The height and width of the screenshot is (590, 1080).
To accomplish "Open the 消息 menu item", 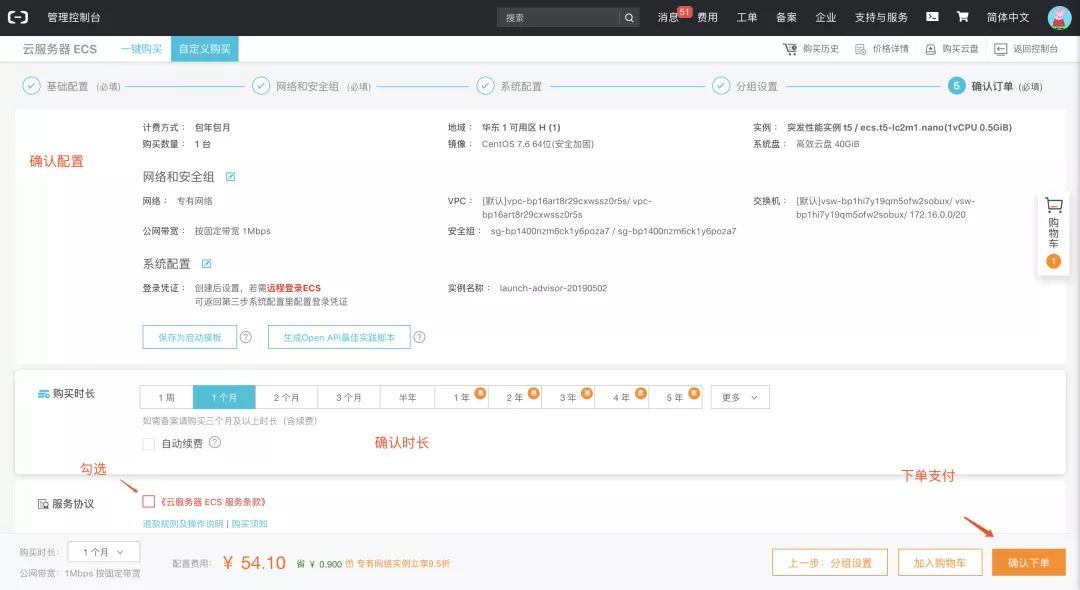I will click(x=667, y=17).
